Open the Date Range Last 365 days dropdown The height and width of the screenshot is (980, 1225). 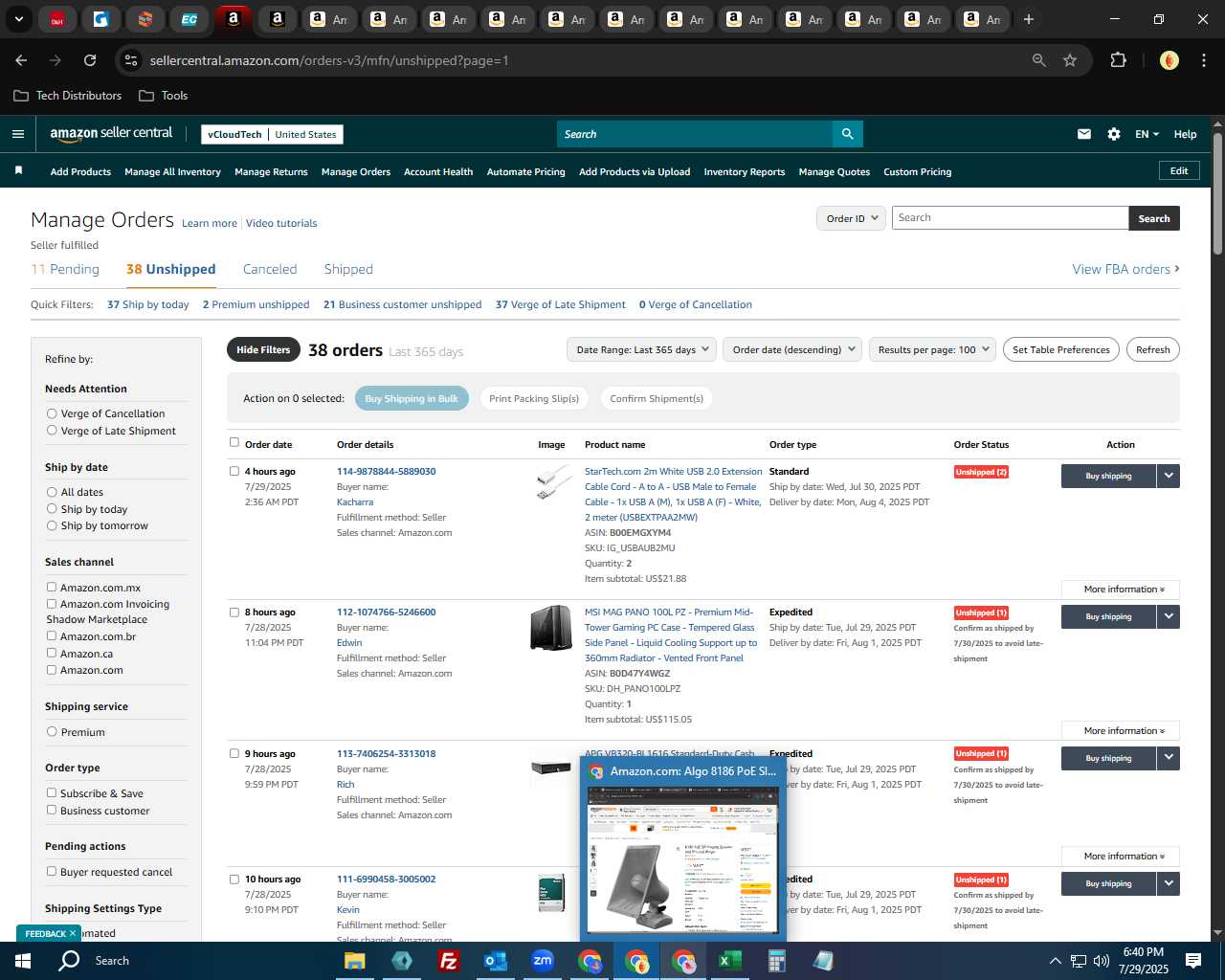click(x=641, y=349)
